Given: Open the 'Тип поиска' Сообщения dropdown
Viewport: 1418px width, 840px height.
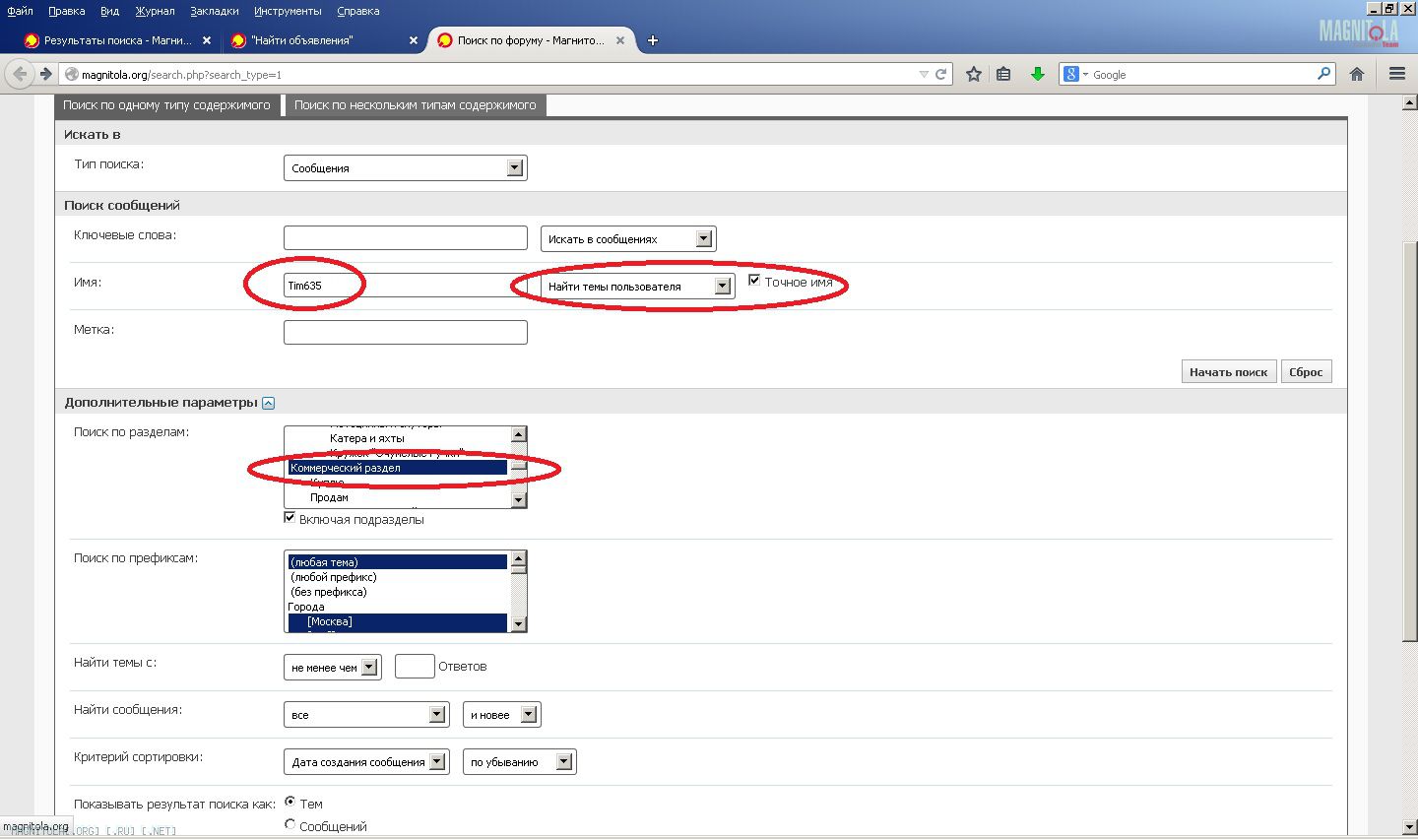Looking at the screenshot, I should coord(405,168).
